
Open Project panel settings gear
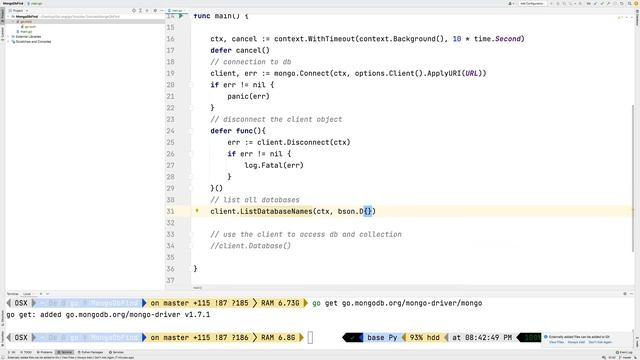(155, 10)
